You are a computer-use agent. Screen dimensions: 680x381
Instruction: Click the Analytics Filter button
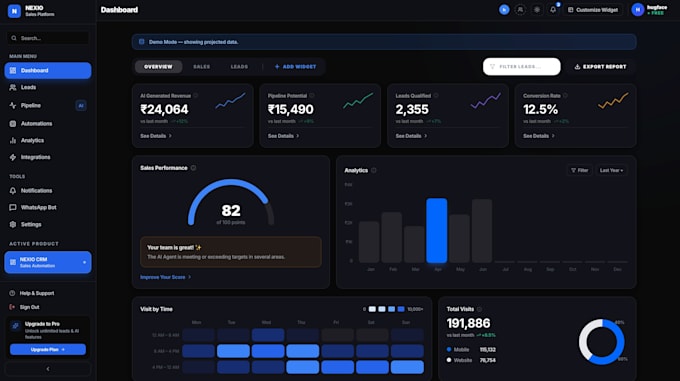[x=579, y=170]
